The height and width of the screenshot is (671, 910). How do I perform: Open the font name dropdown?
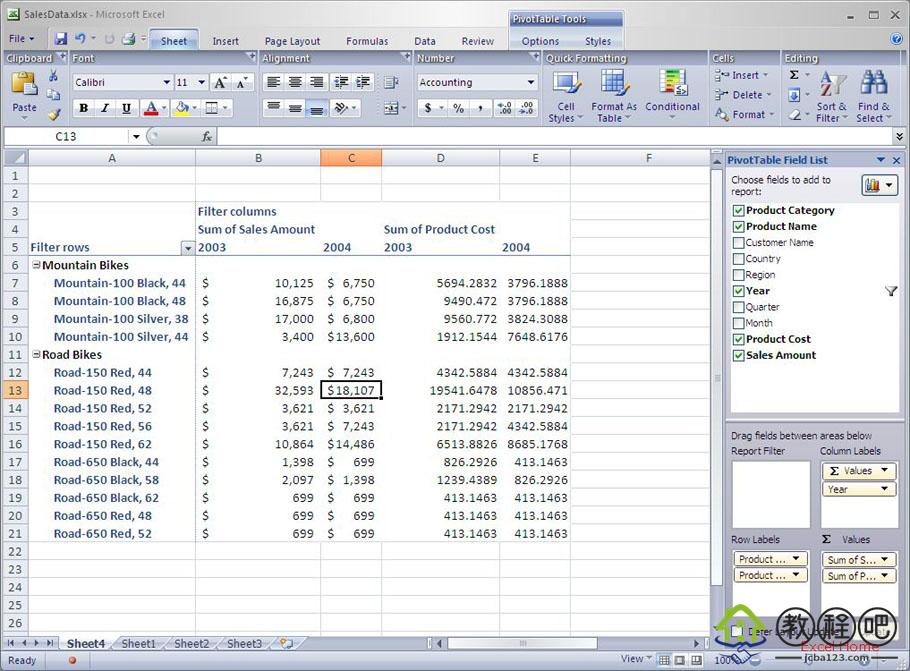click(167, 82)
